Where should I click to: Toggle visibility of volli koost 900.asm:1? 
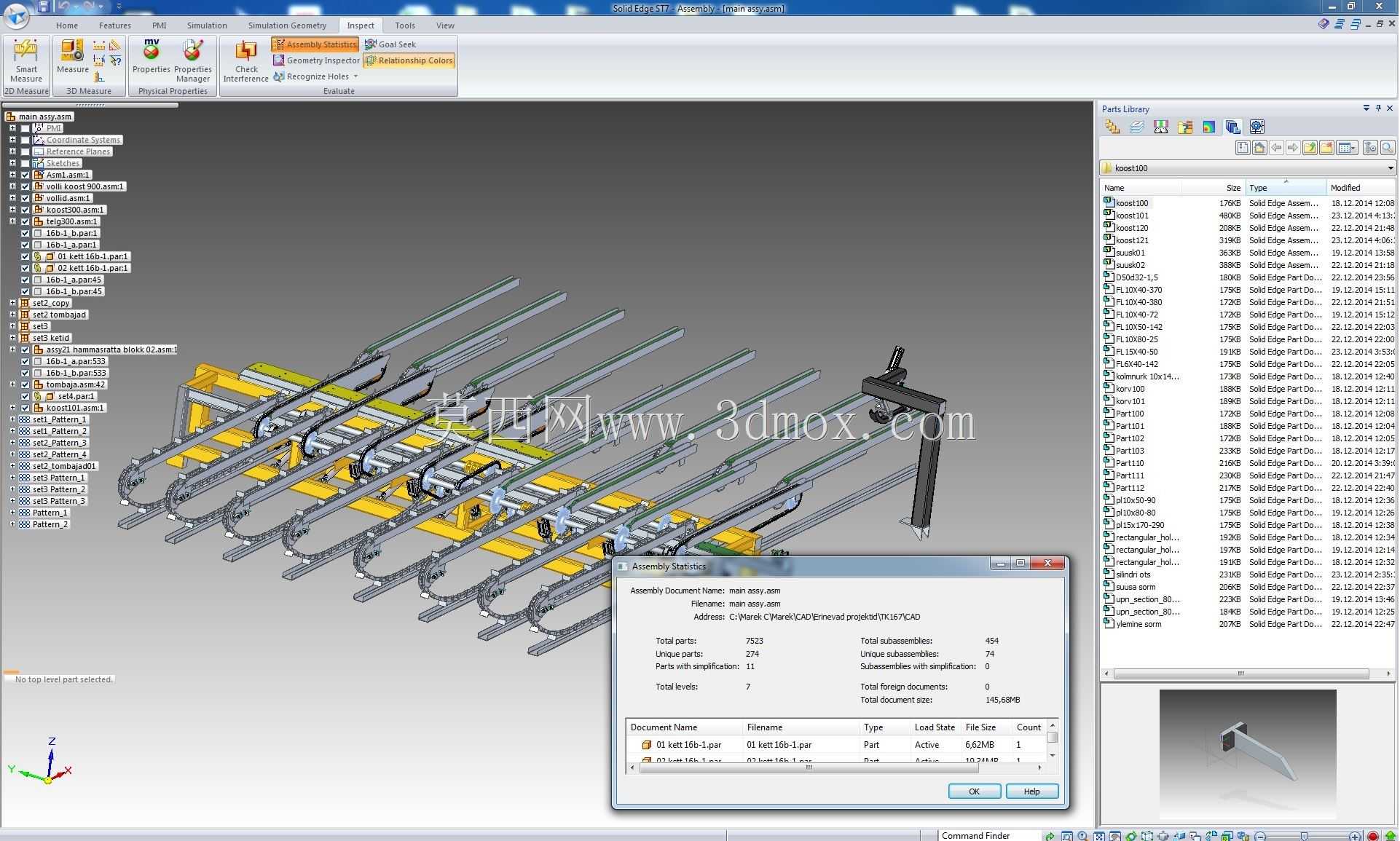coord(25,186)
